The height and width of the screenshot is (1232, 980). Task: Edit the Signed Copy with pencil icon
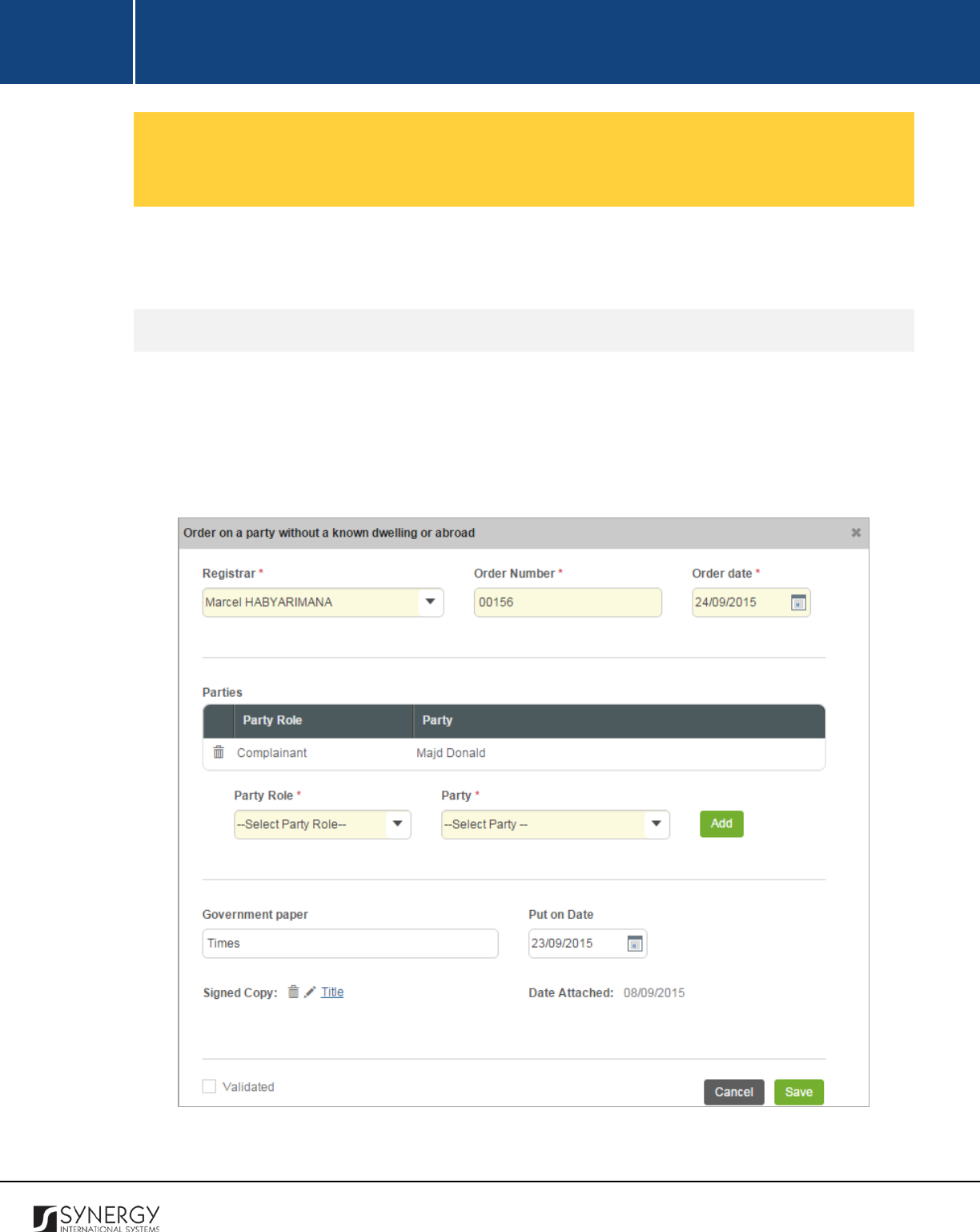(310, 992)
